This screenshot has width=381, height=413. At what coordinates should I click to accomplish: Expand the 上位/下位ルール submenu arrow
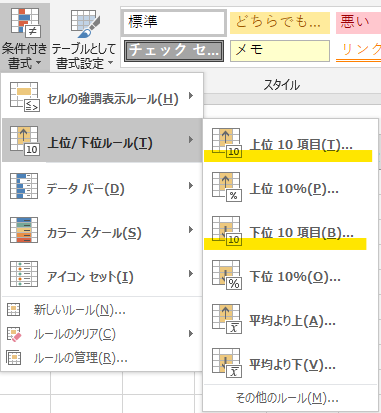(191, 139)
